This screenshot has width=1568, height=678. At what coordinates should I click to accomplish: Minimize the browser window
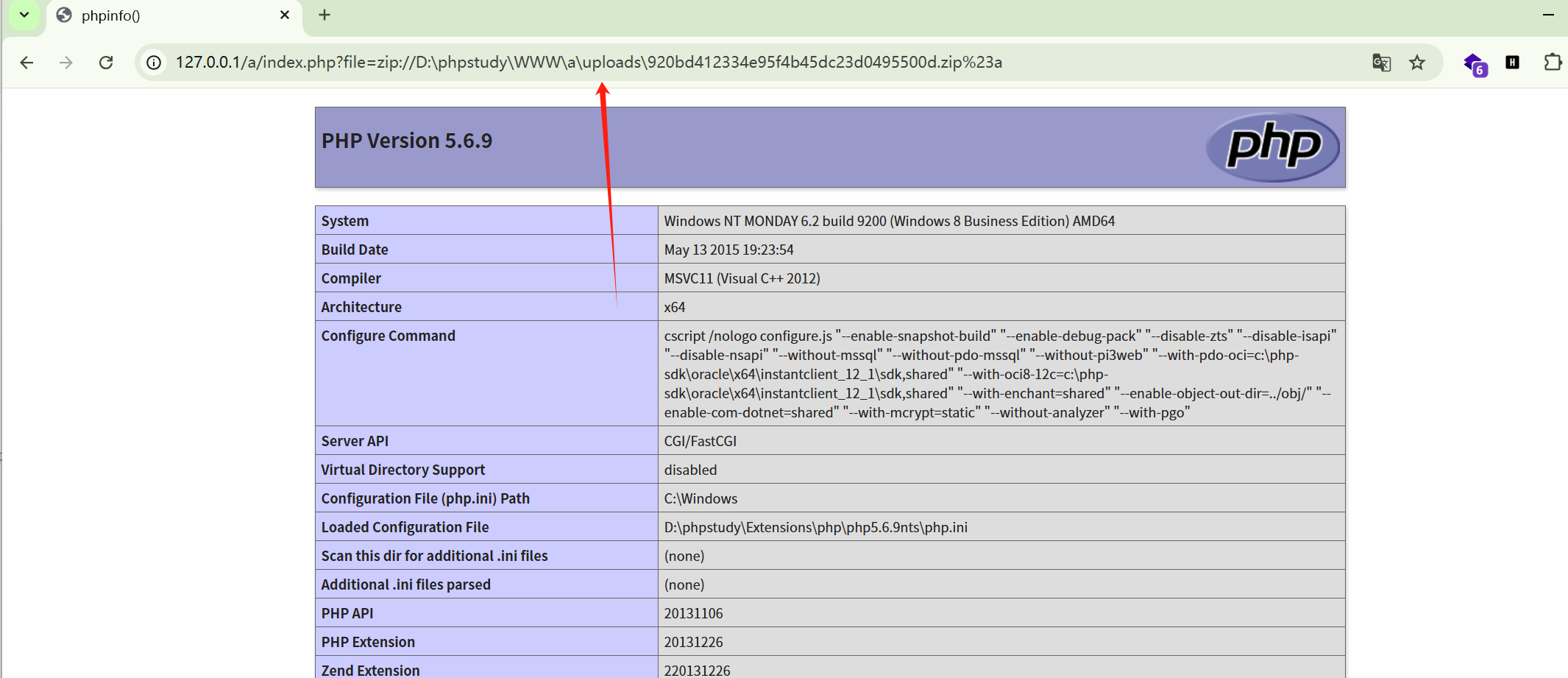pos(1548,15)
